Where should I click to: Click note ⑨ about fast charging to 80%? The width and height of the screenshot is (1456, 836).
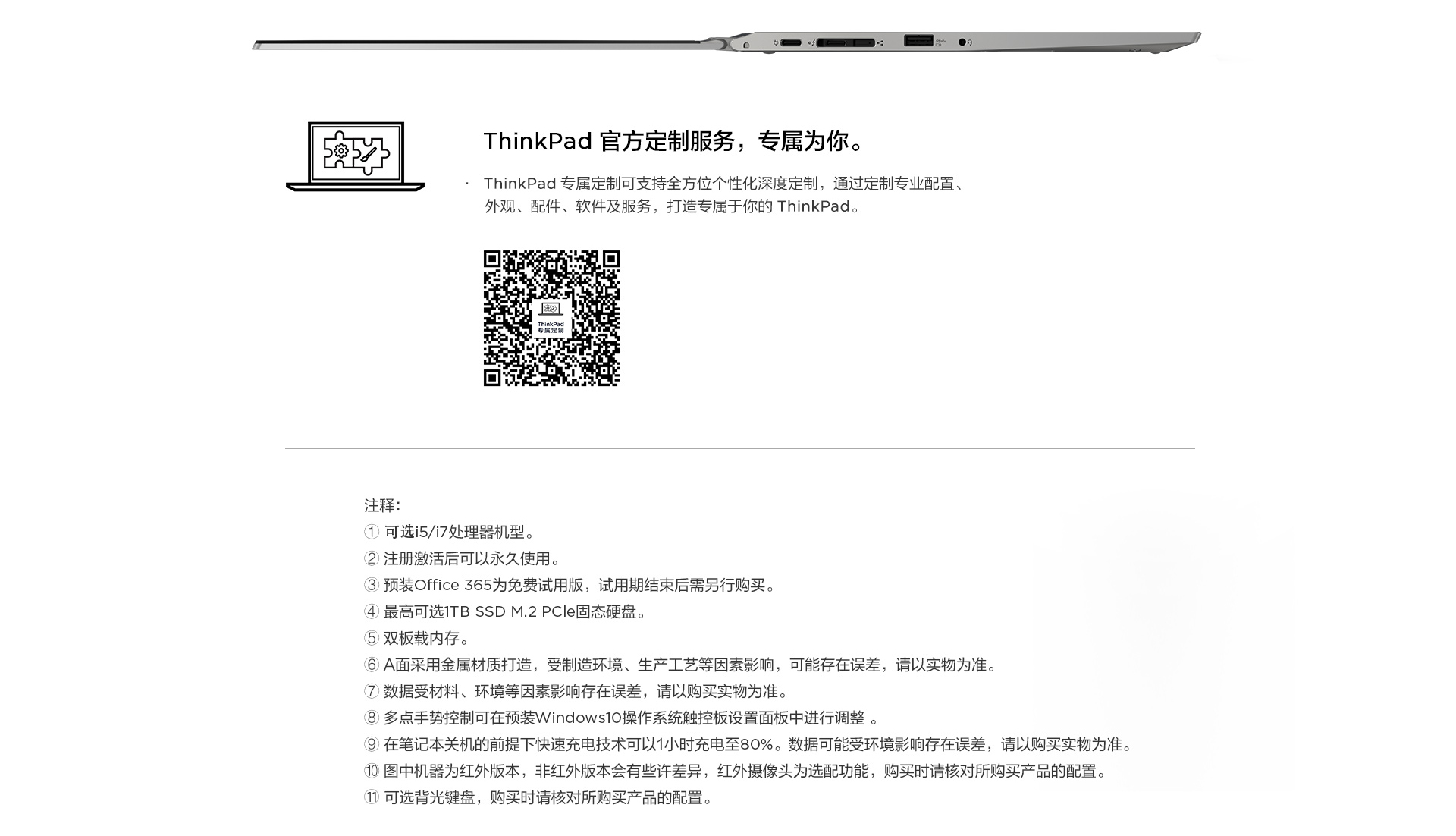coord(749,744)
